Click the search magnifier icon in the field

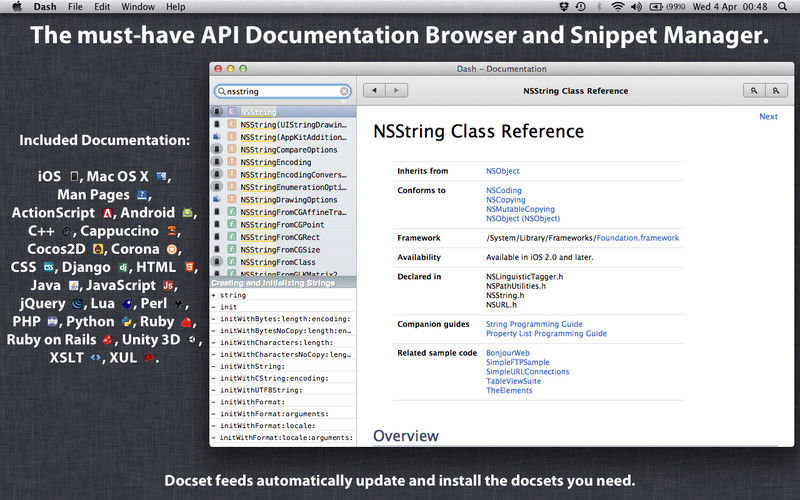(221, 91)
